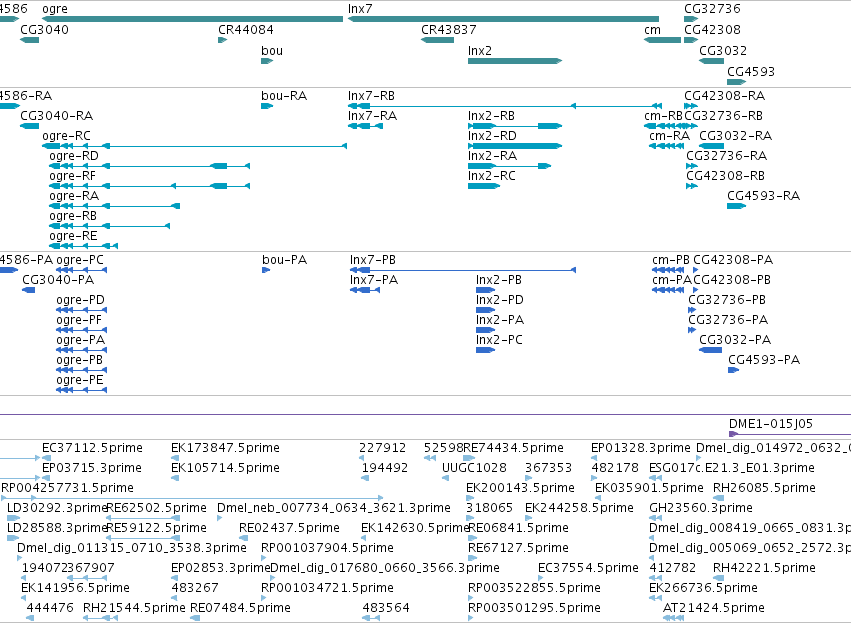Screen dimensions: 851x623
Task: Select the CG3032-RA transcript label
Action: pos(735,136)
